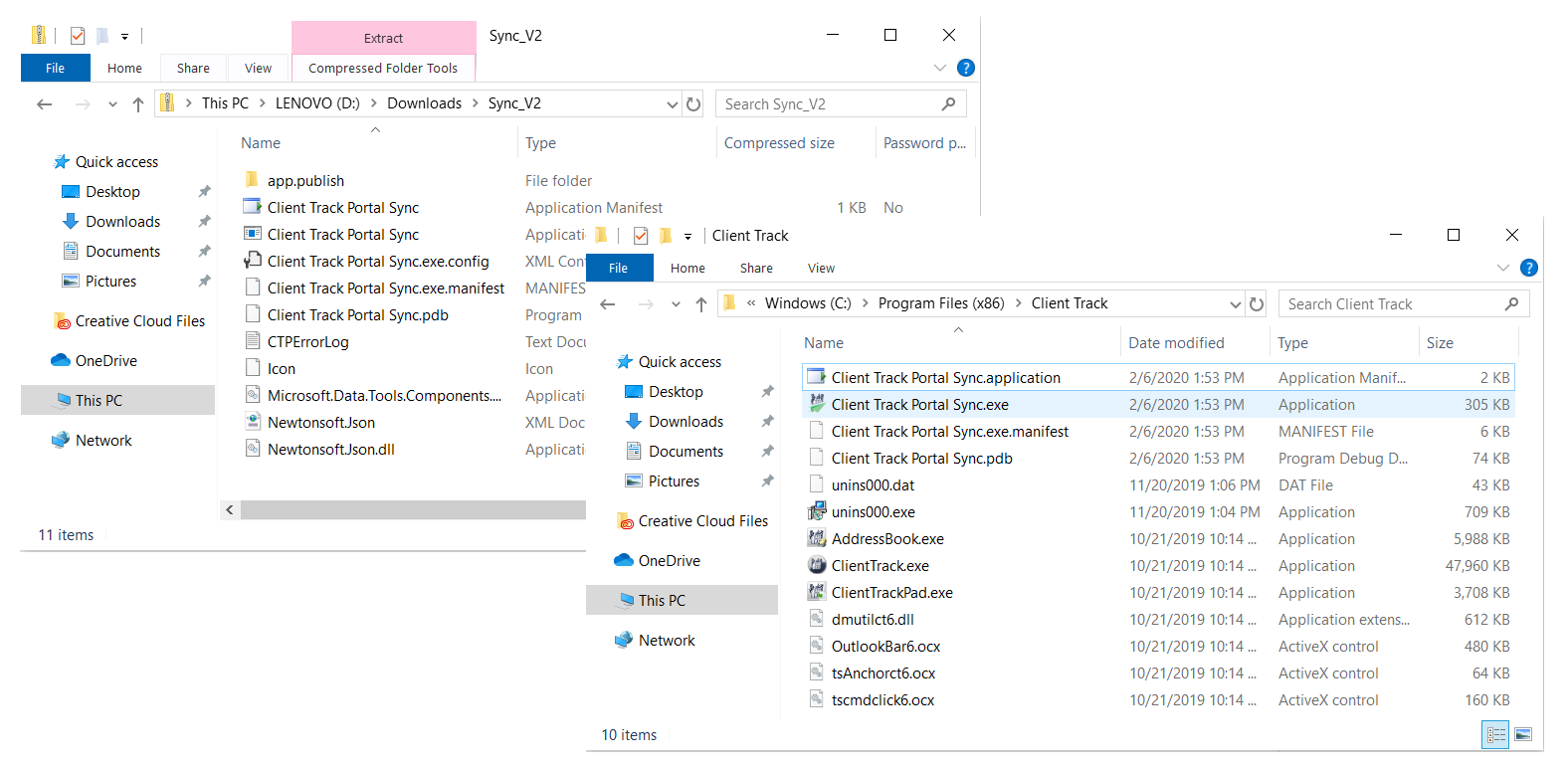The width and height of the screenshot is (1568, 769).
Task: Open address history dropdown in Sync_V2
Action: [x=673, y=103]
